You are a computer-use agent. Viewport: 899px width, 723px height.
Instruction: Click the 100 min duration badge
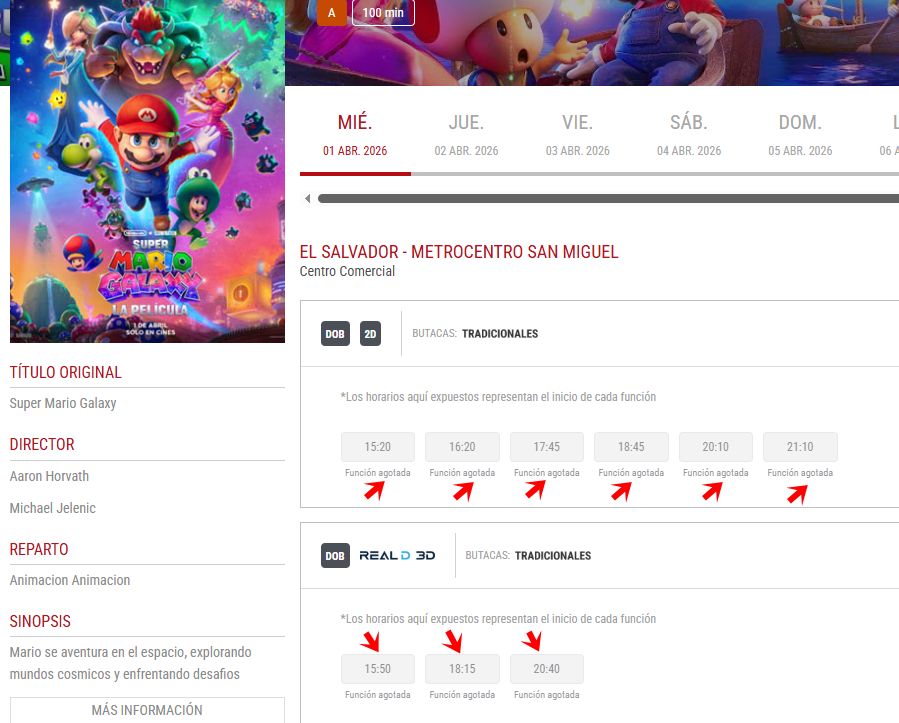(383, 13)
